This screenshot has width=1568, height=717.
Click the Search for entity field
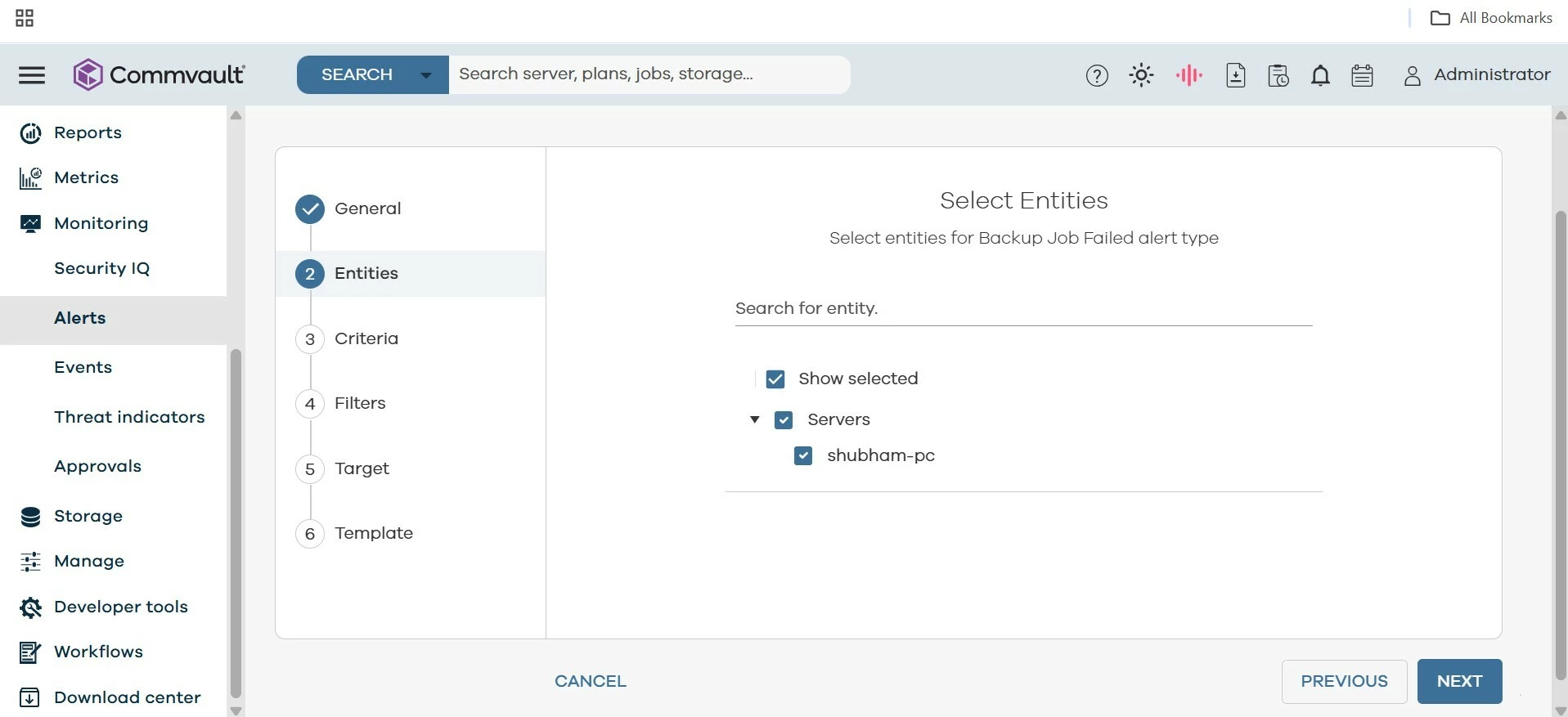tap(1022, 309)
